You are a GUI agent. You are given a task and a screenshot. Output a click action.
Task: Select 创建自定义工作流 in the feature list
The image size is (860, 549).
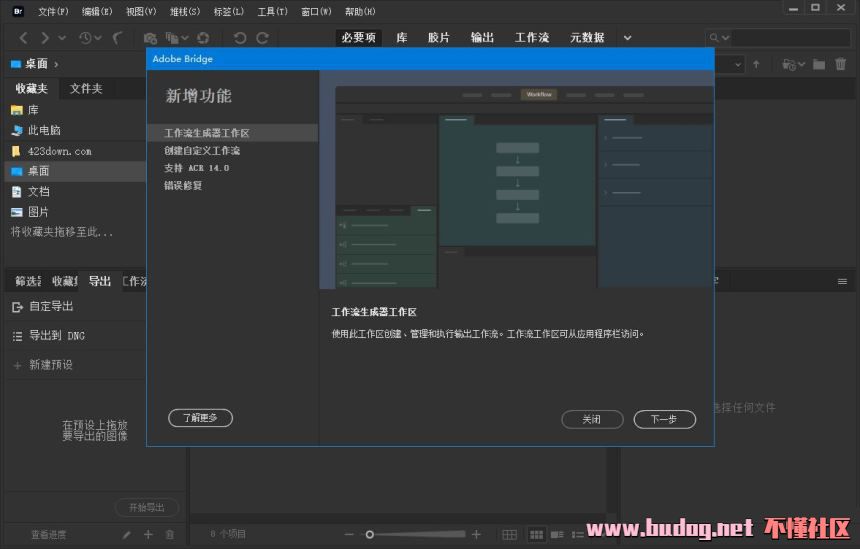202,150
